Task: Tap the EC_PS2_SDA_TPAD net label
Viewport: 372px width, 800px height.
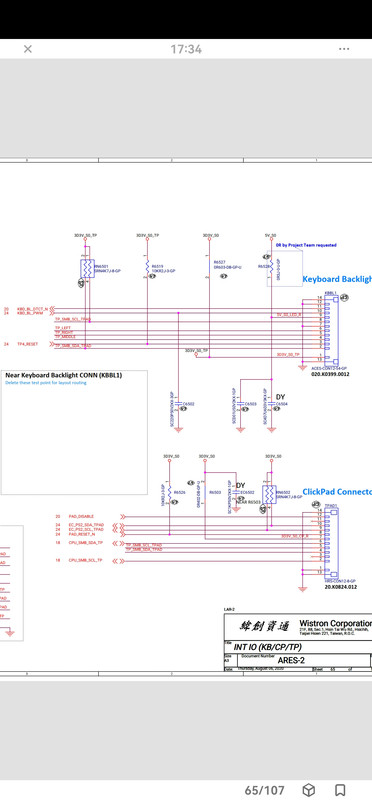Action: [86, 525]
